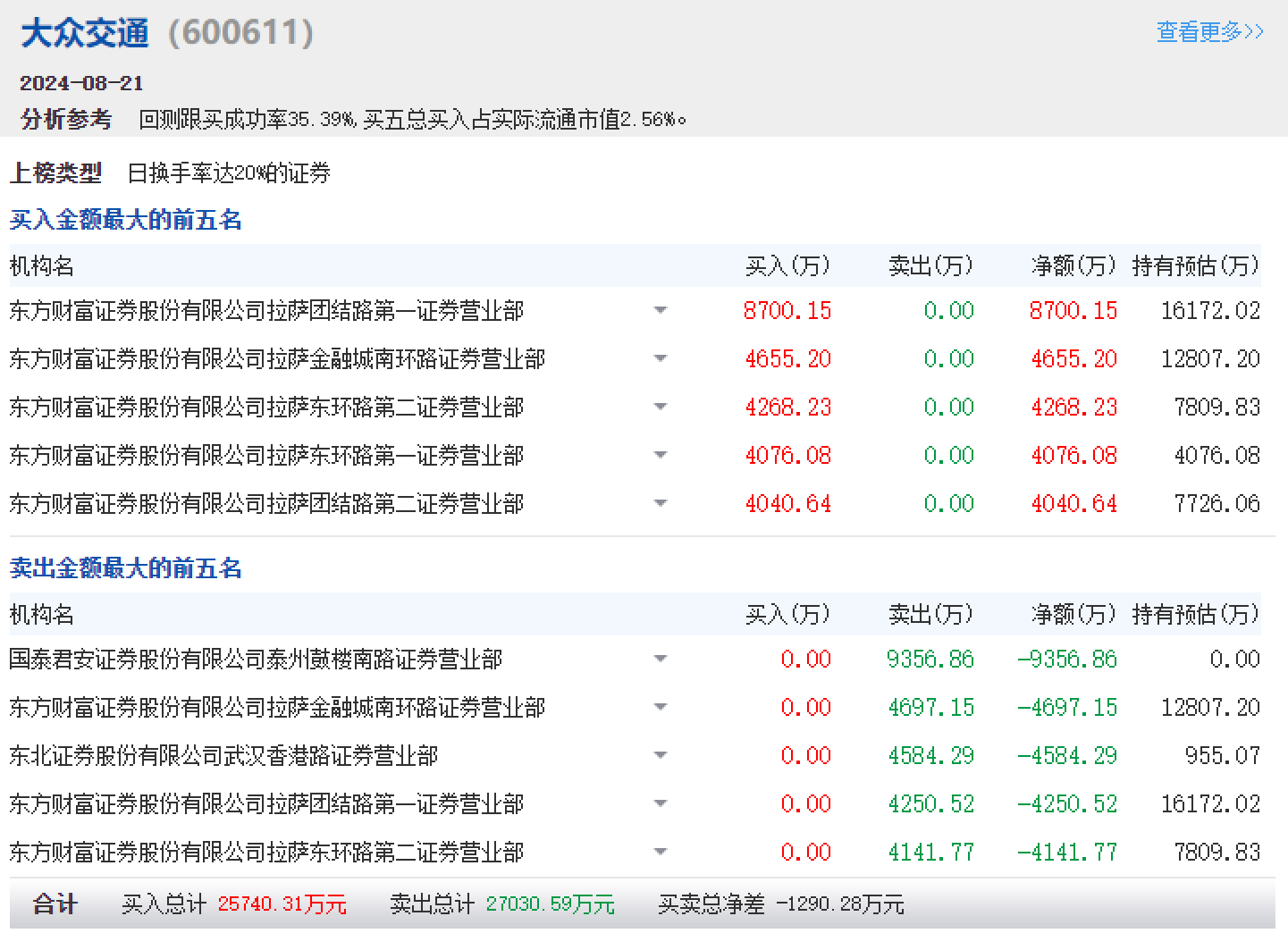Click 卖出 value 9356.86
1288x933 pixels.
(930, 660)
